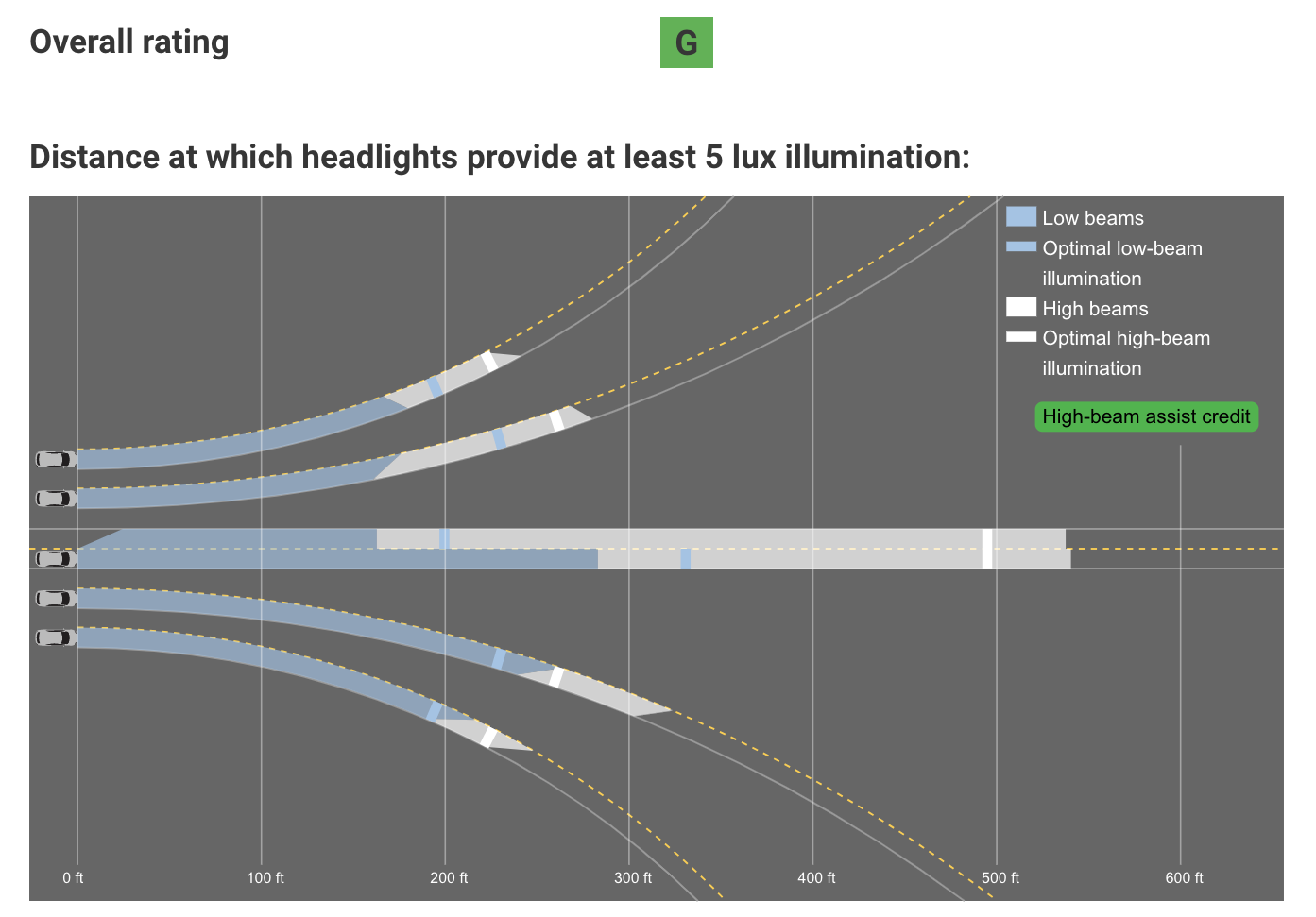1316x917 pixels.
Task: Click the High-beam assist credit badge
Action: [x=1147, y=416]
